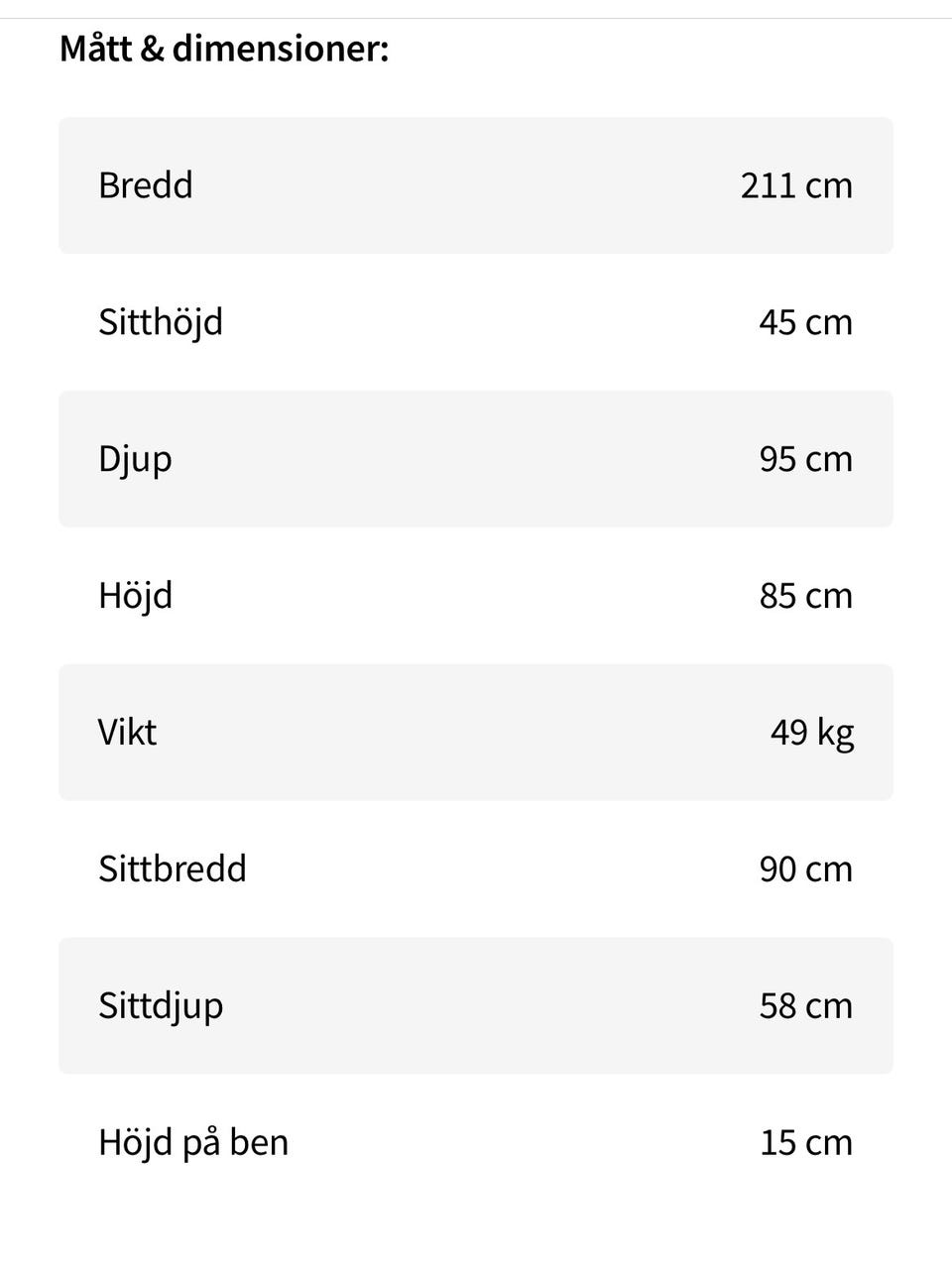Click the "Mått & dimensioner:" heading
The width and height of the screenshot is (952, 1276).
pyautogui.click(x=224, y=49)
